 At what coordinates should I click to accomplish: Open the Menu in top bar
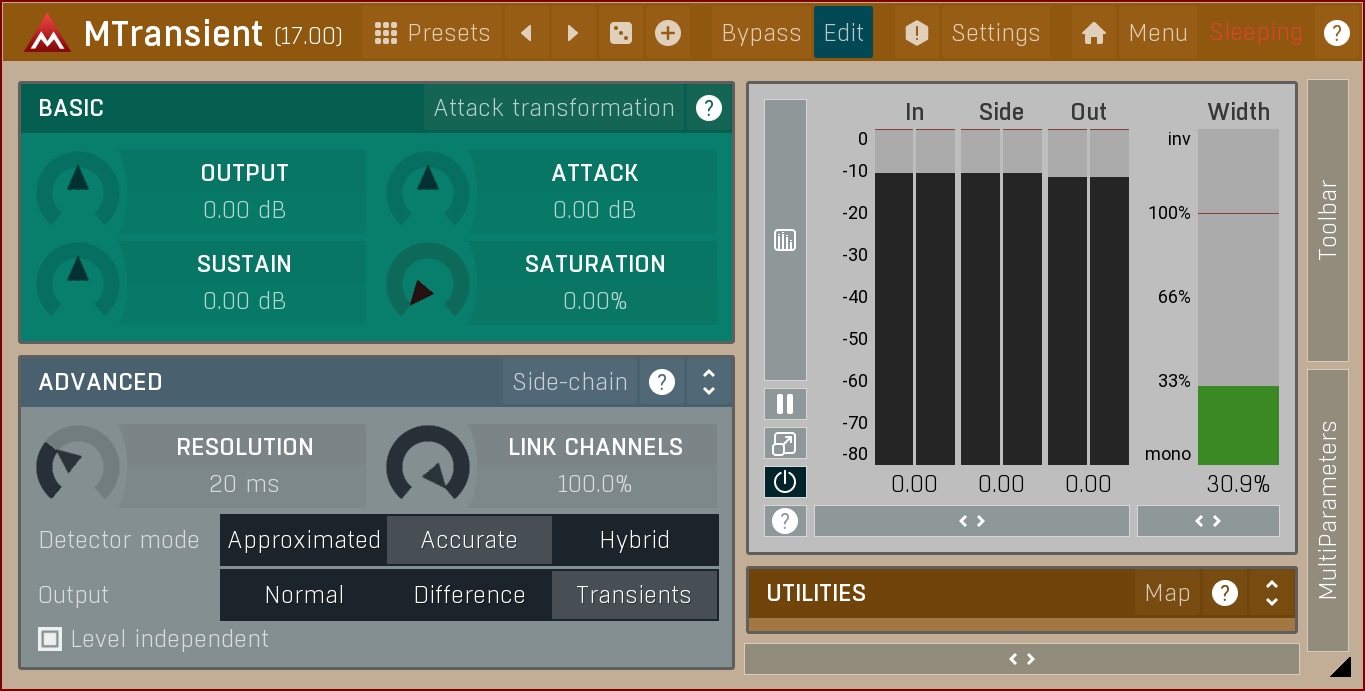pyautogui.click(x=1157, y=34)
